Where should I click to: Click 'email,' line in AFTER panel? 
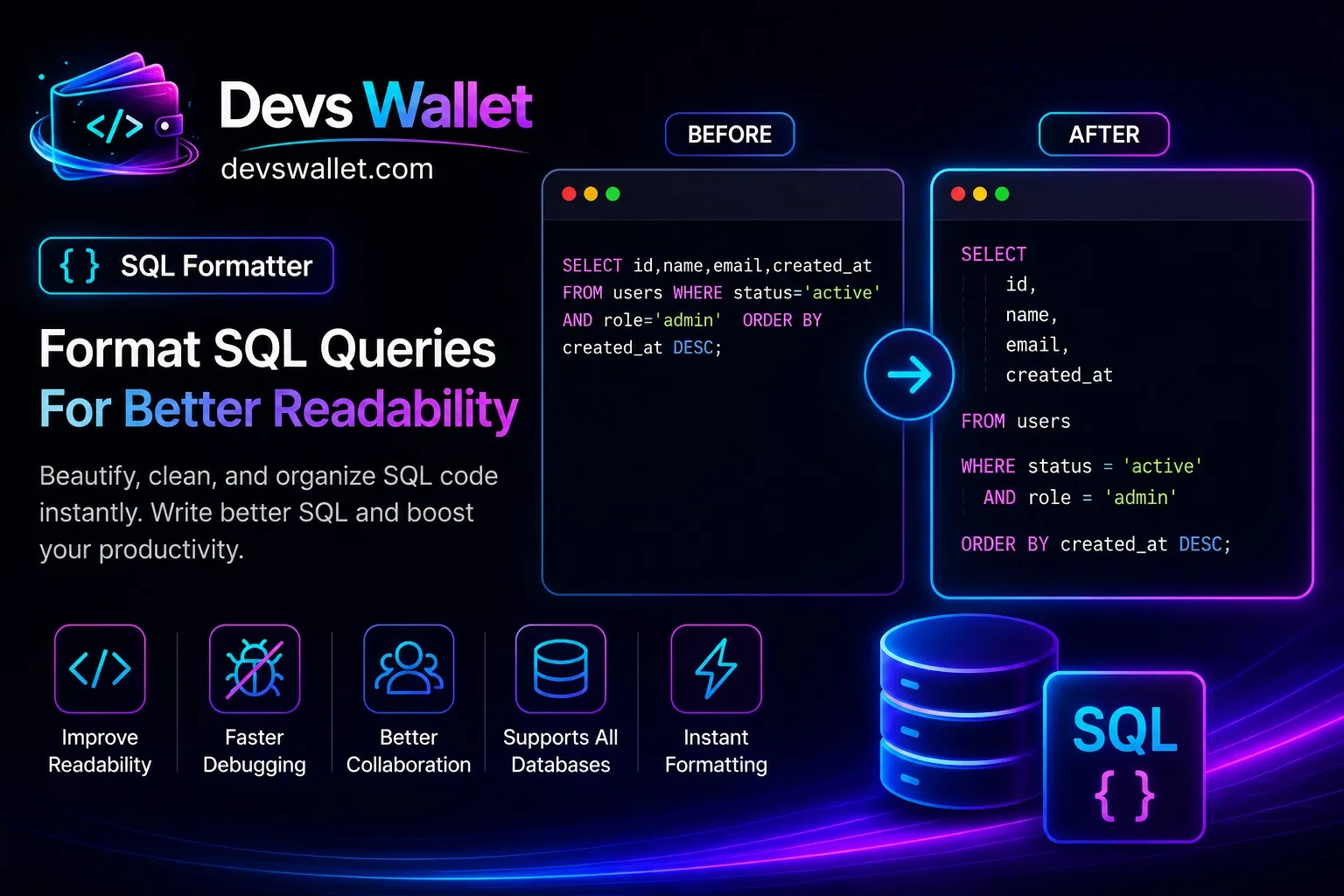1038,345
